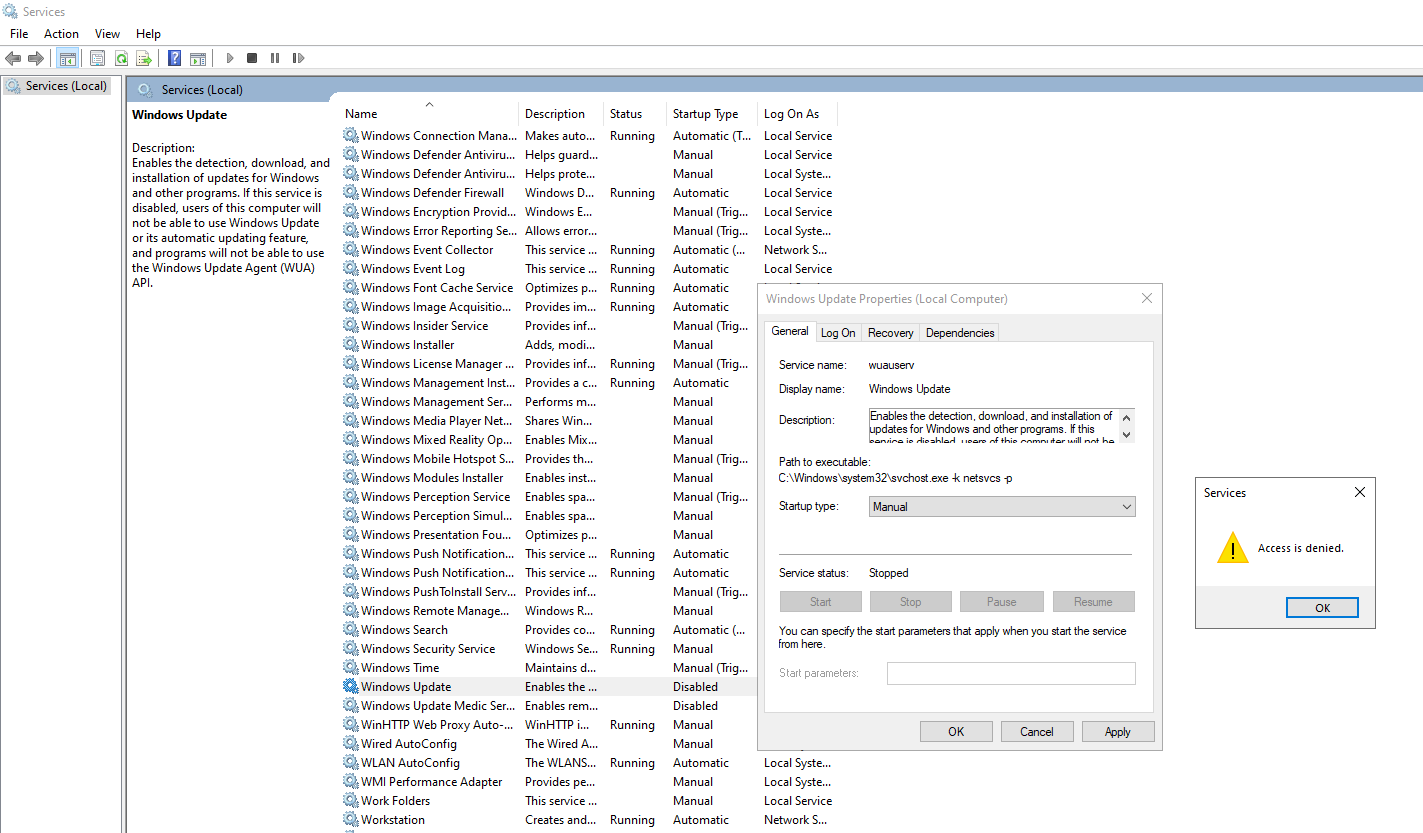The height and width of the screenshot is (833, 1423).
Task: Open the View menu
Action: 107,34
